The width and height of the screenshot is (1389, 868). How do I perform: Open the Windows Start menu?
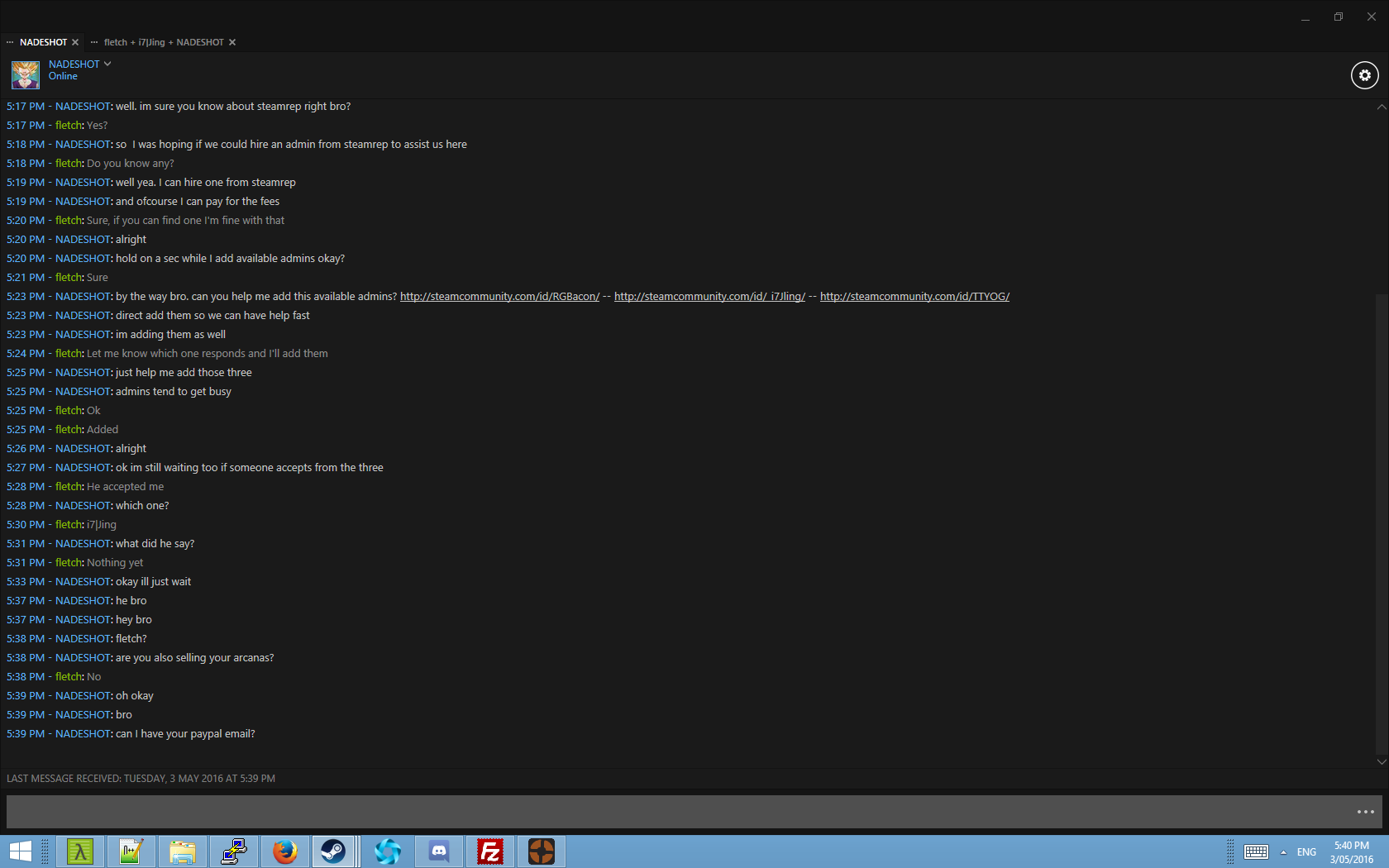(20, 851)
